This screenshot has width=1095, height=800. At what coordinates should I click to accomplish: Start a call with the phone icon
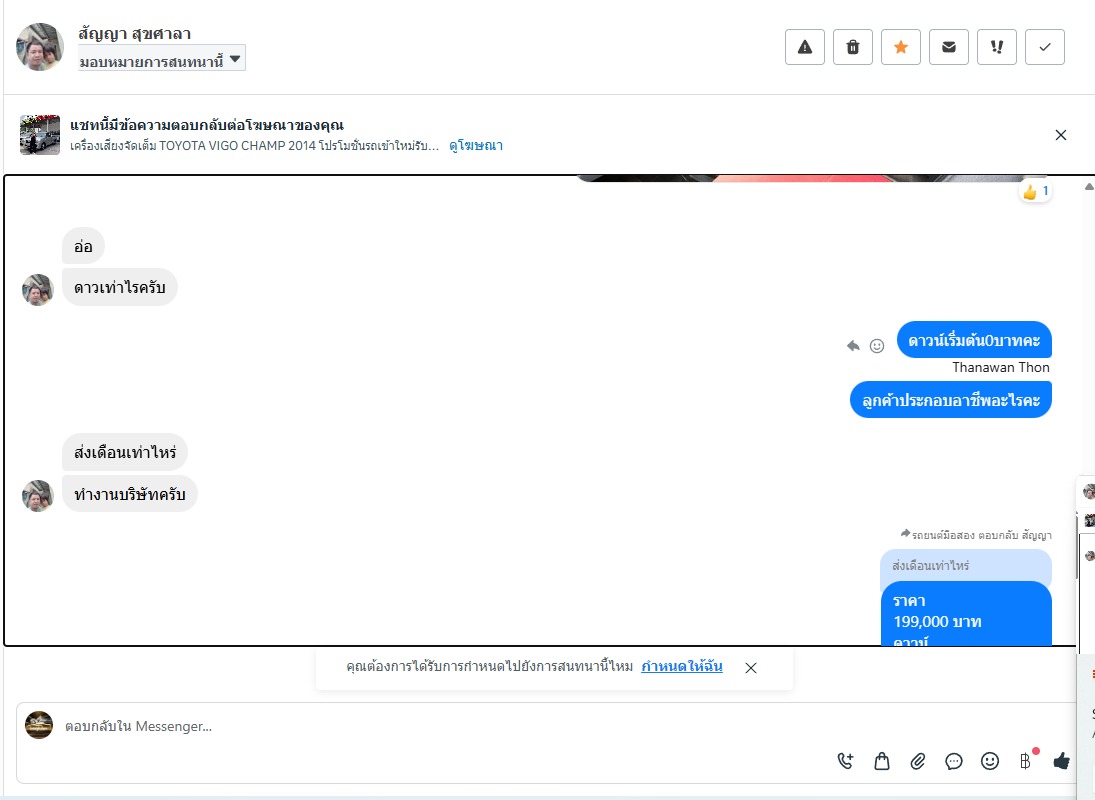coord(845,761)
